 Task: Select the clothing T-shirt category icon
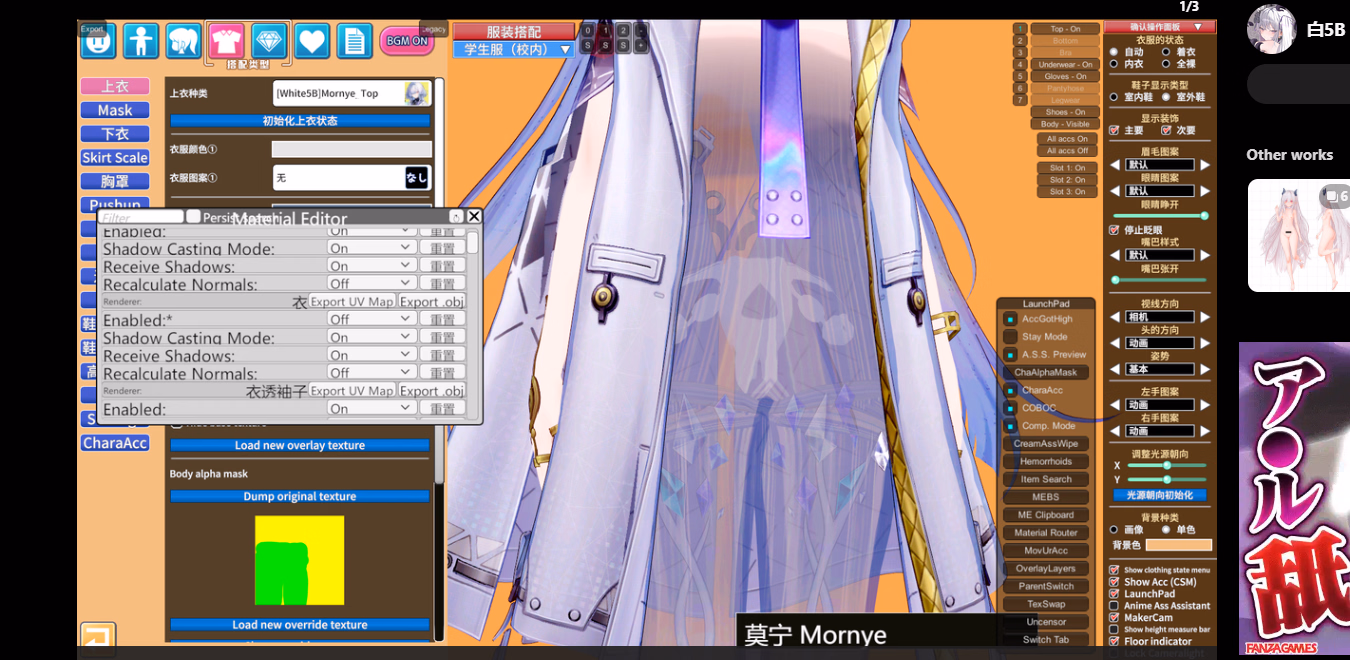pos(226,41)
